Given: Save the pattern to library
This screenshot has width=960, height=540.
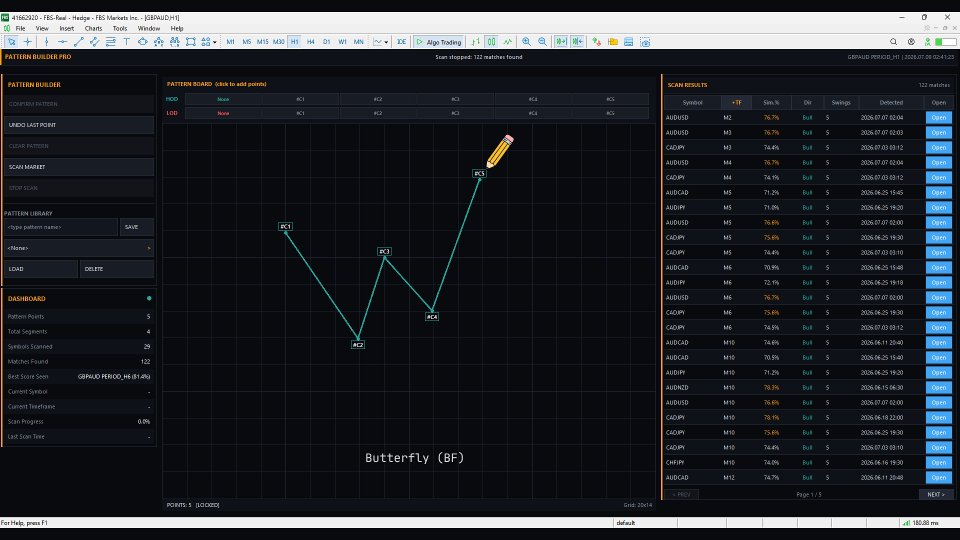Looking at the screenshot, I should point(137,227).
